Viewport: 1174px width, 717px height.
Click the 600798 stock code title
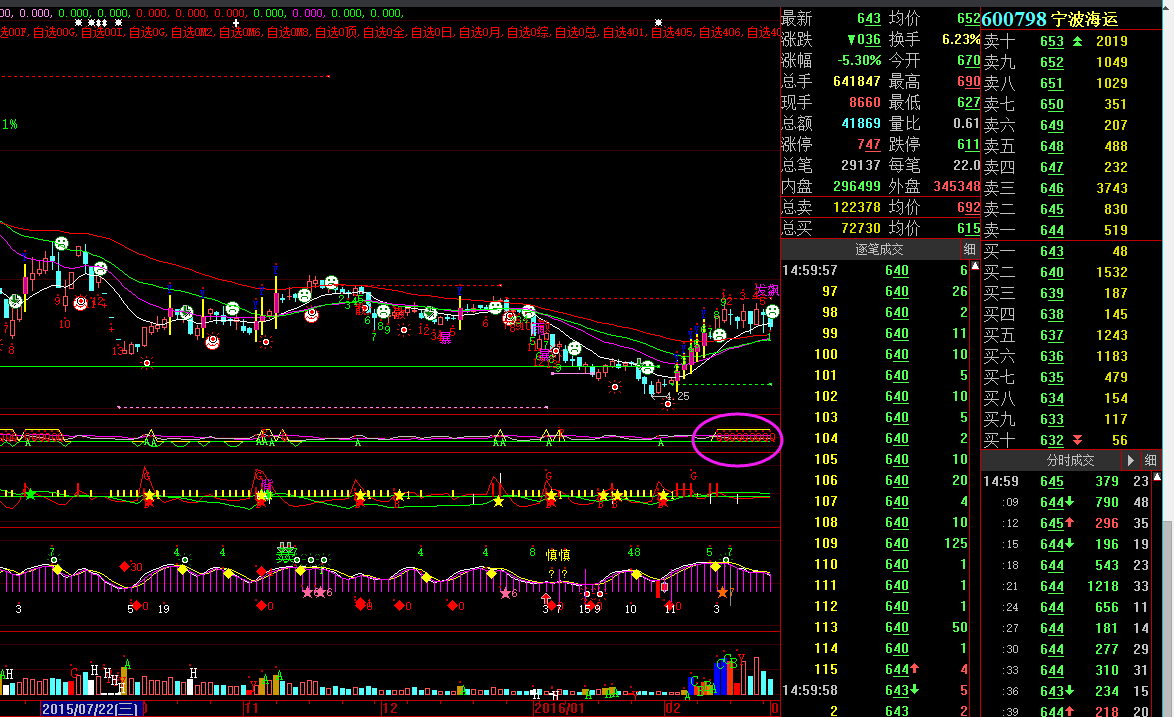coord(1014,19)
